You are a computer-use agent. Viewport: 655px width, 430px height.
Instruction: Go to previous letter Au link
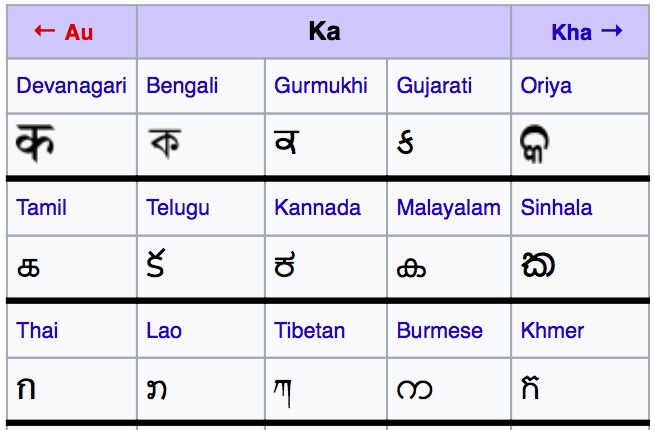(64, 32)
